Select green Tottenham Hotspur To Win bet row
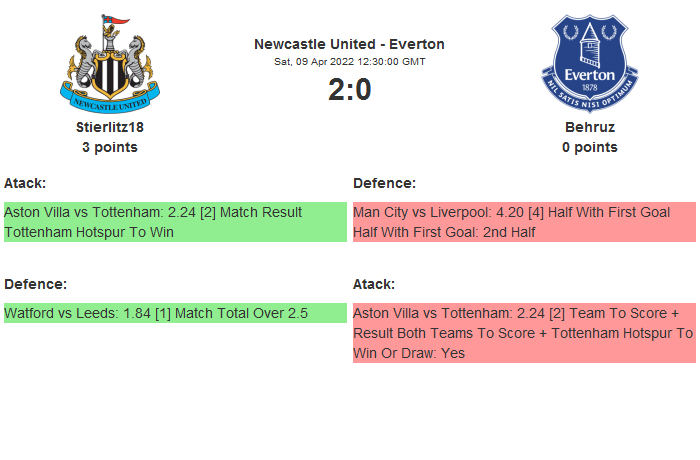Viewport: 700px width, 460px height. 174,222
